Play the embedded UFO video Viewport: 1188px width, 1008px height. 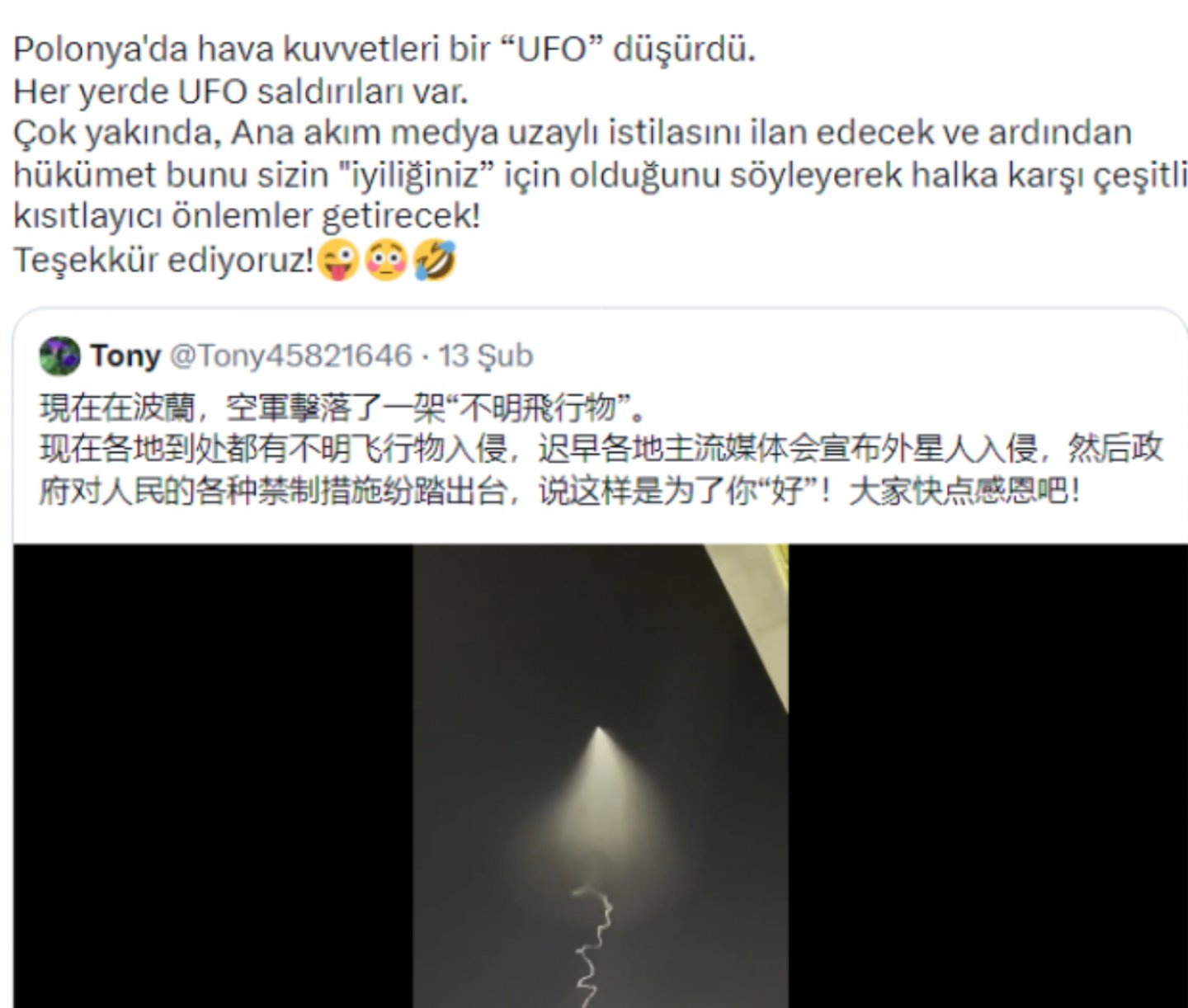(x=601, y=775)
